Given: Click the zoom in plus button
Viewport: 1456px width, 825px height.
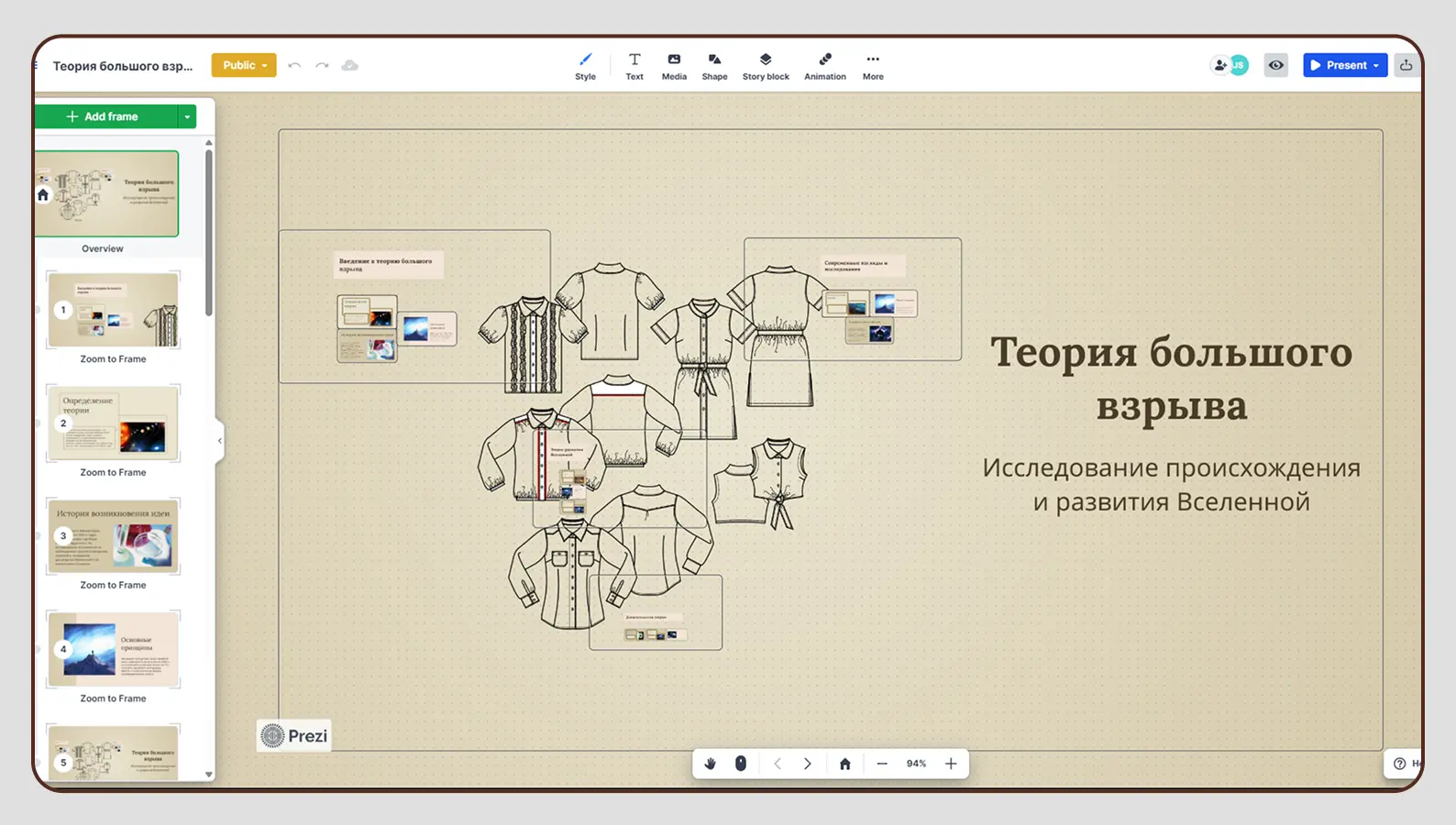Looking at the screenshot, I should tap(951, 764).
